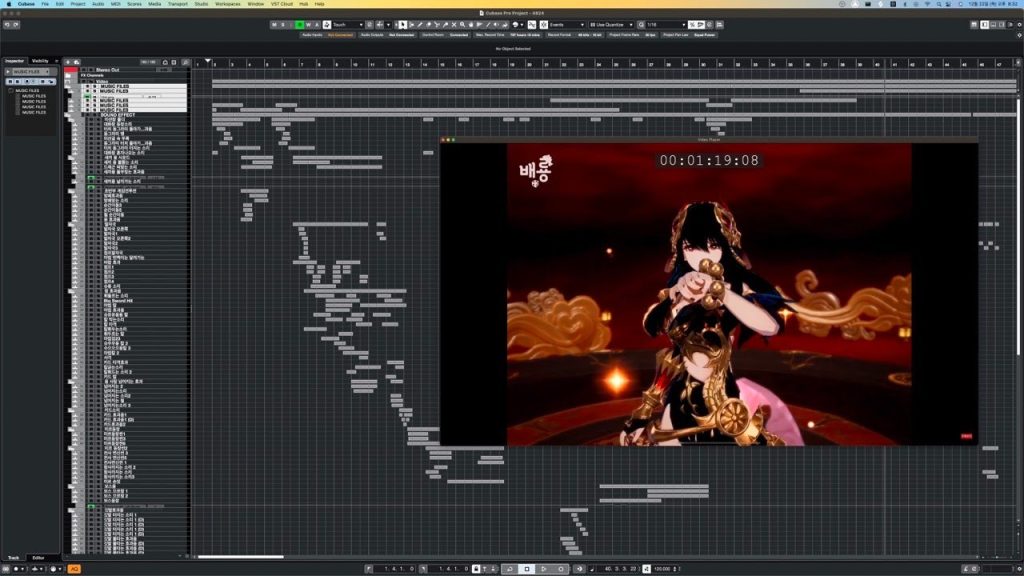The height and width of the screenshot is (576, 1024).
Task: Toggle the tempo track sync button
Action: [x=646, y=569]
